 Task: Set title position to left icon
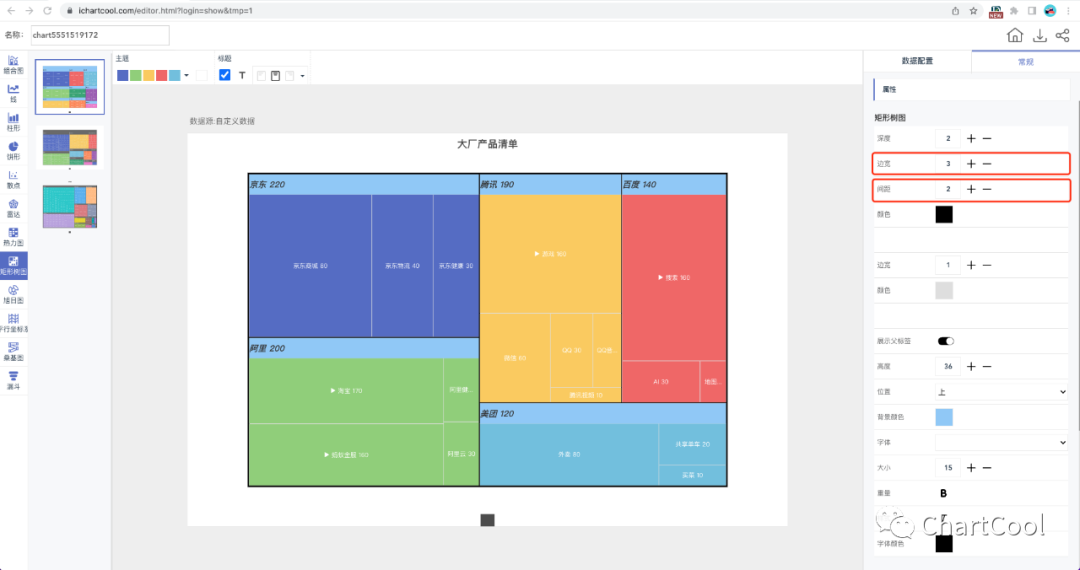pos(261,76)
